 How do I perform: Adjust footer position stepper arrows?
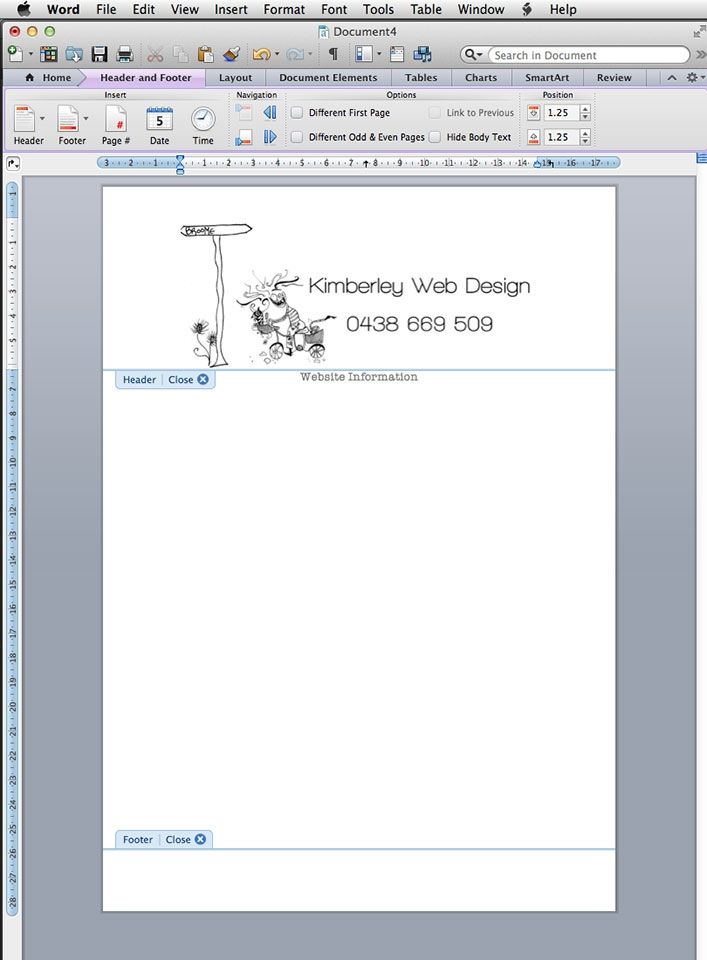585,137
